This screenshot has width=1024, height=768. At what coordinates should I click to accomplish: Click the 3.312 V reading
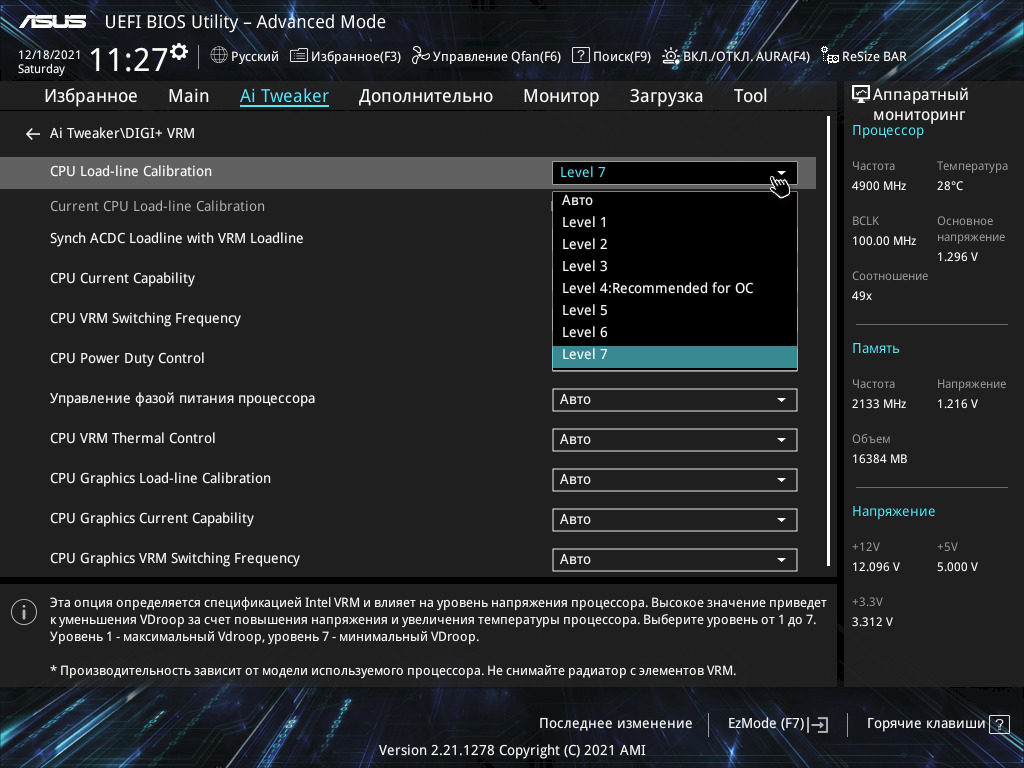point(872,622)
